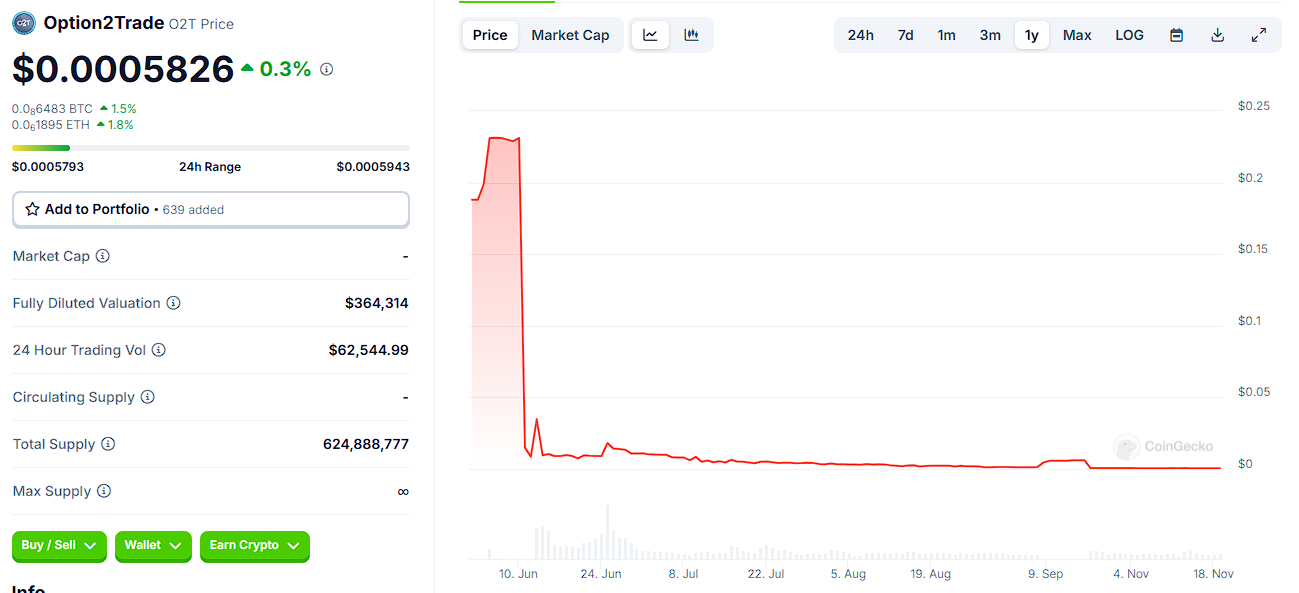The image size is (1299, 593).
Task: Toggle the LOG scale option
Action: [1129, 35]
